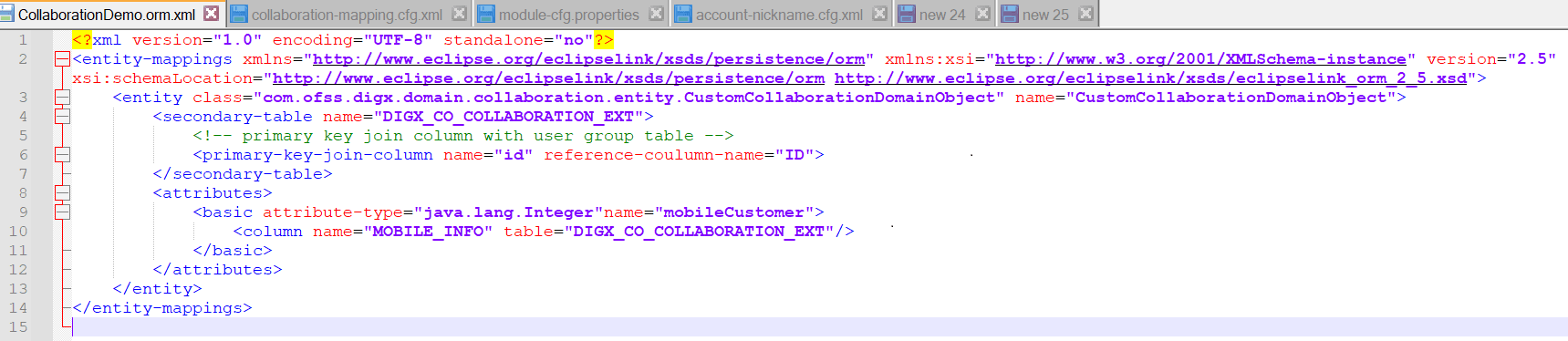Click the disk icon on new 25 tab
This screenshot has width=1568, height=341.
click(1011, 14)
